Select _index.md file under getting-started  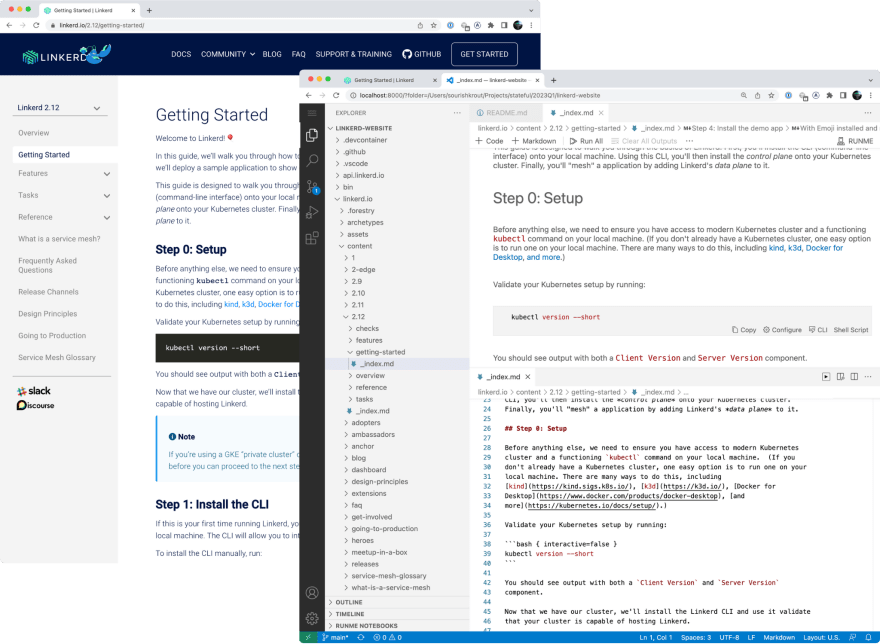(x=377, y=364)
